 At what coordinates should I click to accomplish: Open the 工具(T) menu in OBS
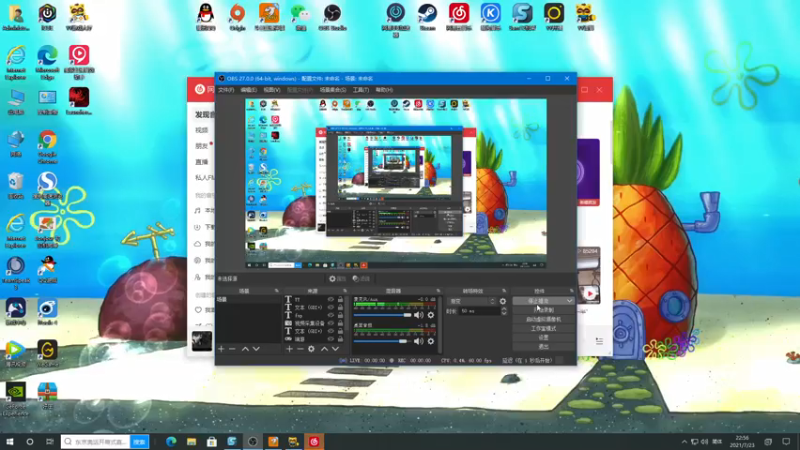[x=361, y=90]
